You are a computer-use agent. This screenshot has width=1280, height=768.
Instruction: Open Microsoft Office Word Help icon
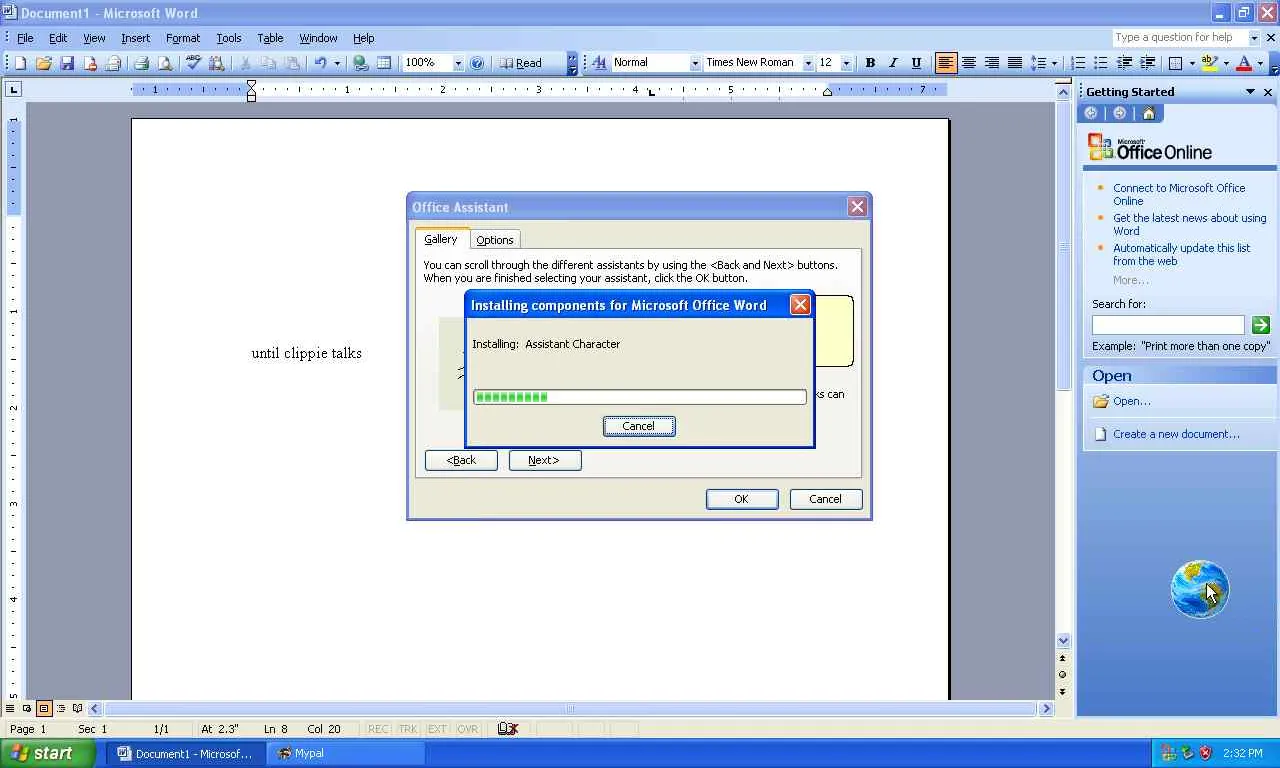pos(477,63)
